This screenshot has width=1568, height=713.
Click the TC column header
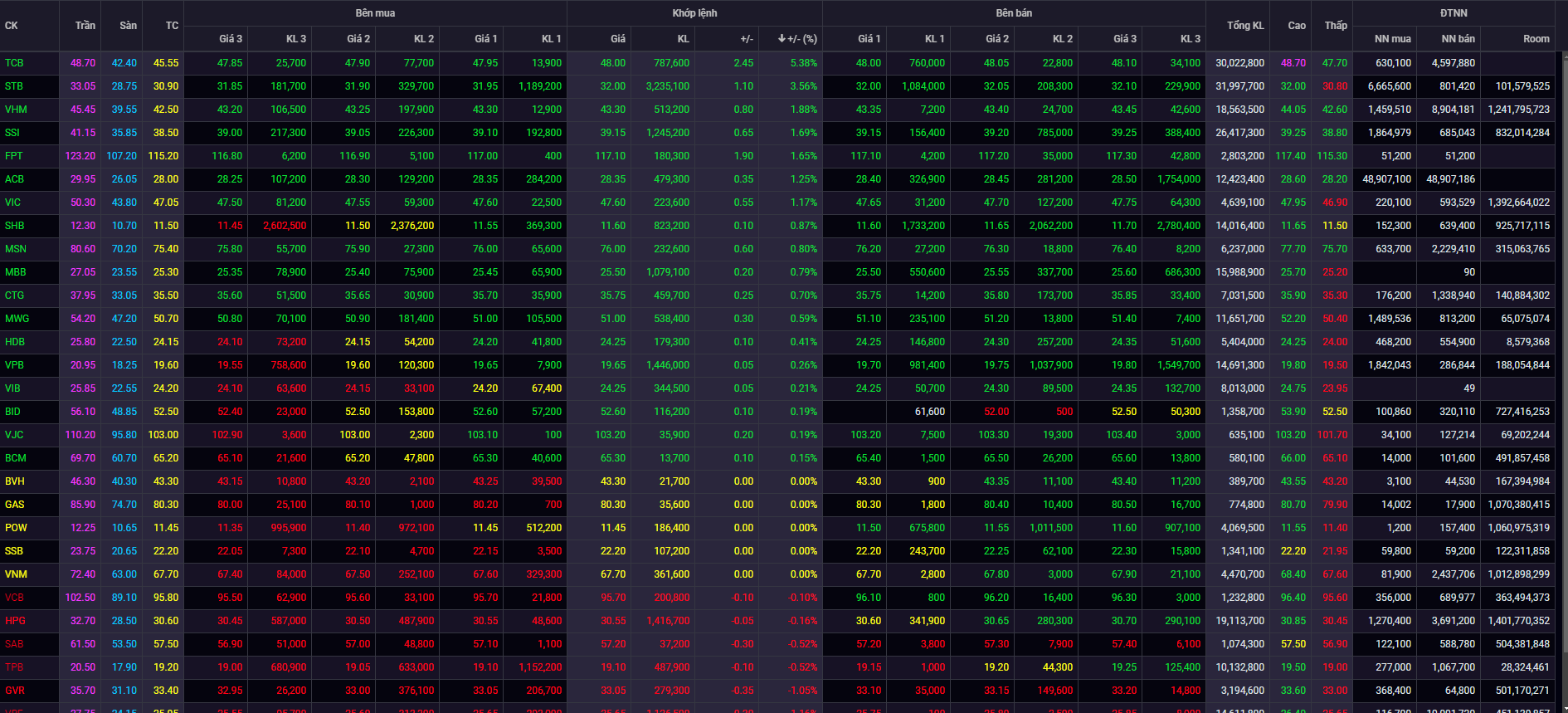coord(172,26)
